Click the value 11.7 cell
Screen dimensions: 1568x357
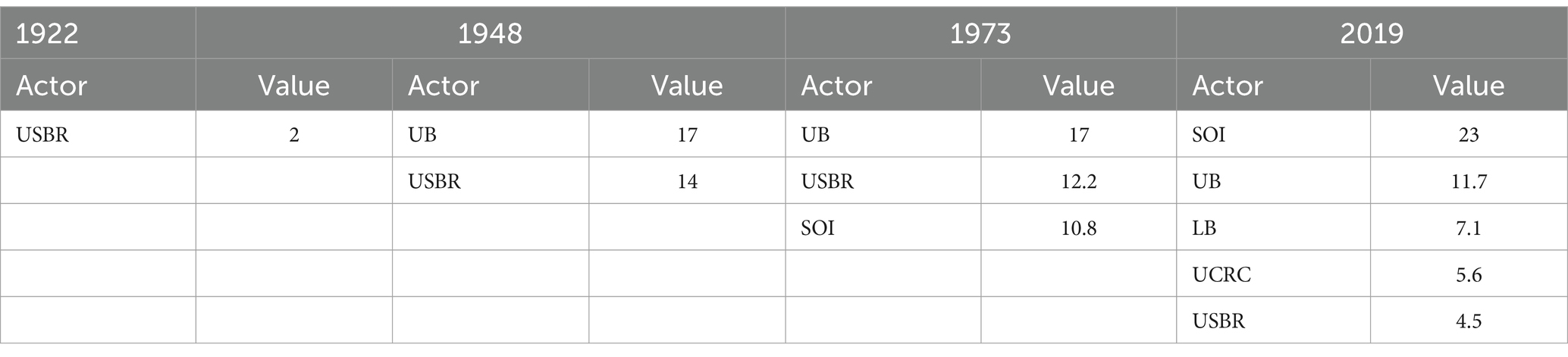pos(1469,181)
